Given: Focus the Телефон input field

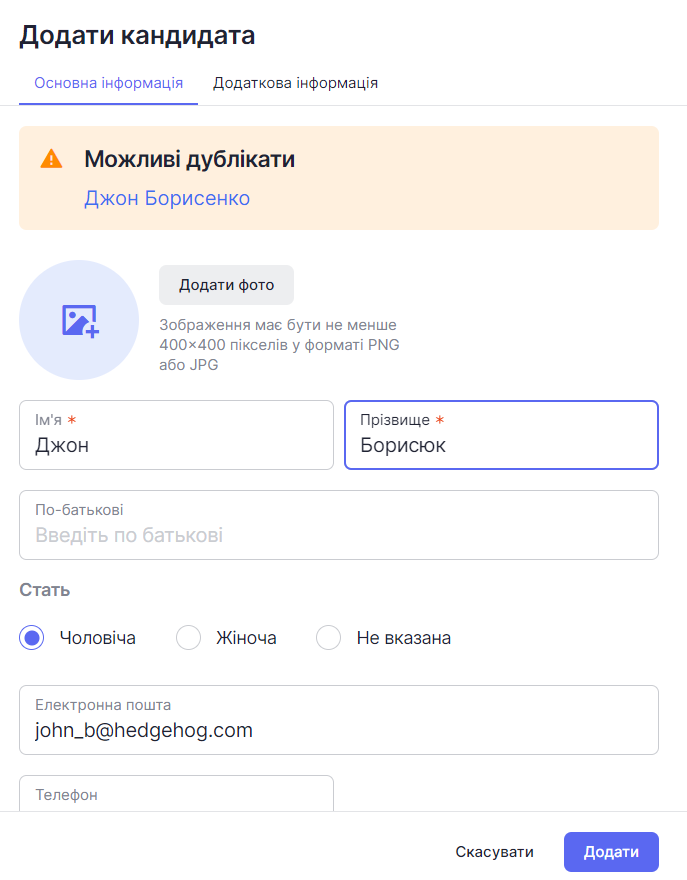Looking at the screenshot, I should [x=176, y=794].
